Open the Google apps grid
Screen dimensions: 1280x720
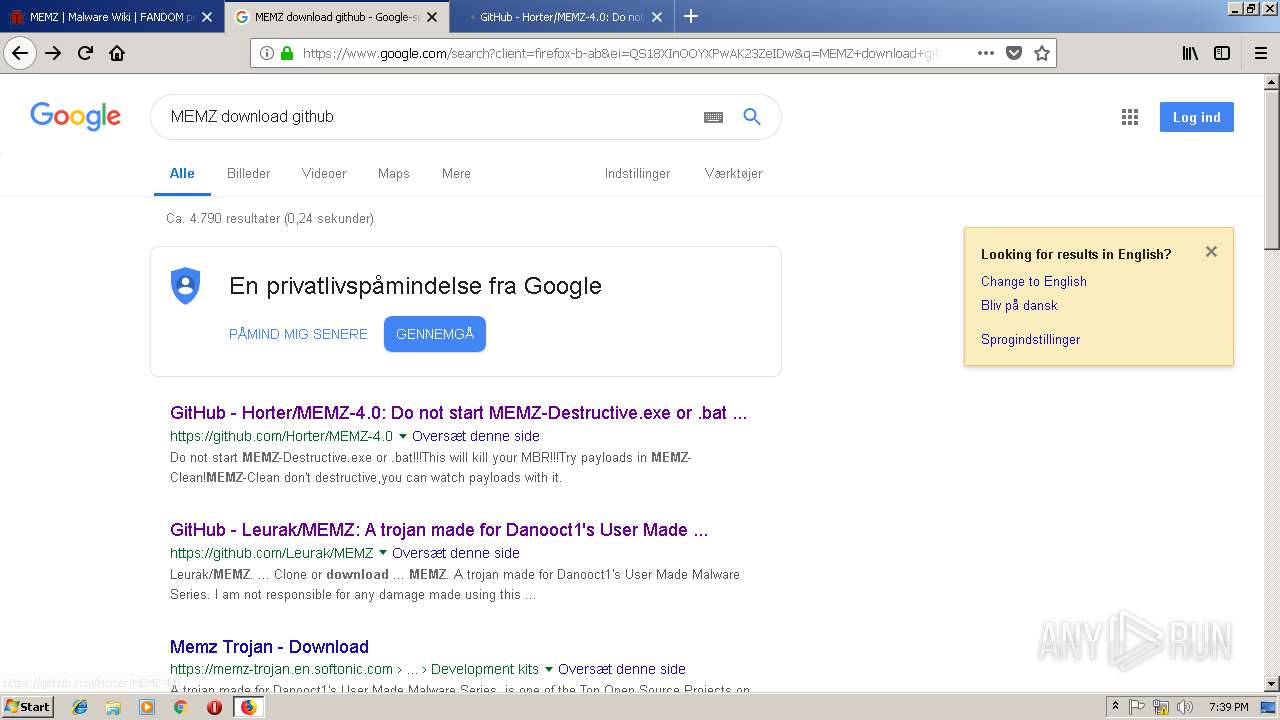tap(1130, 117)
